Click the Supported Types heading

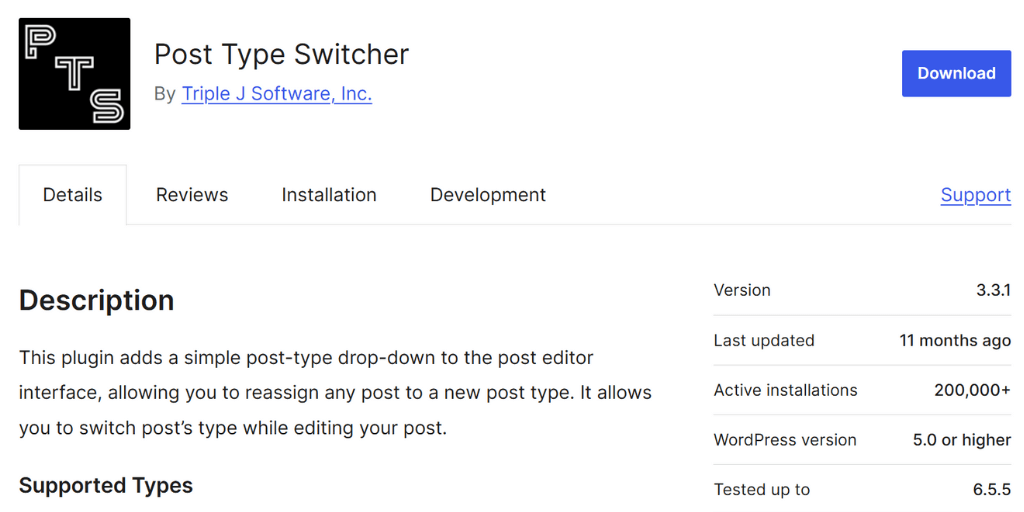[106, 485]
